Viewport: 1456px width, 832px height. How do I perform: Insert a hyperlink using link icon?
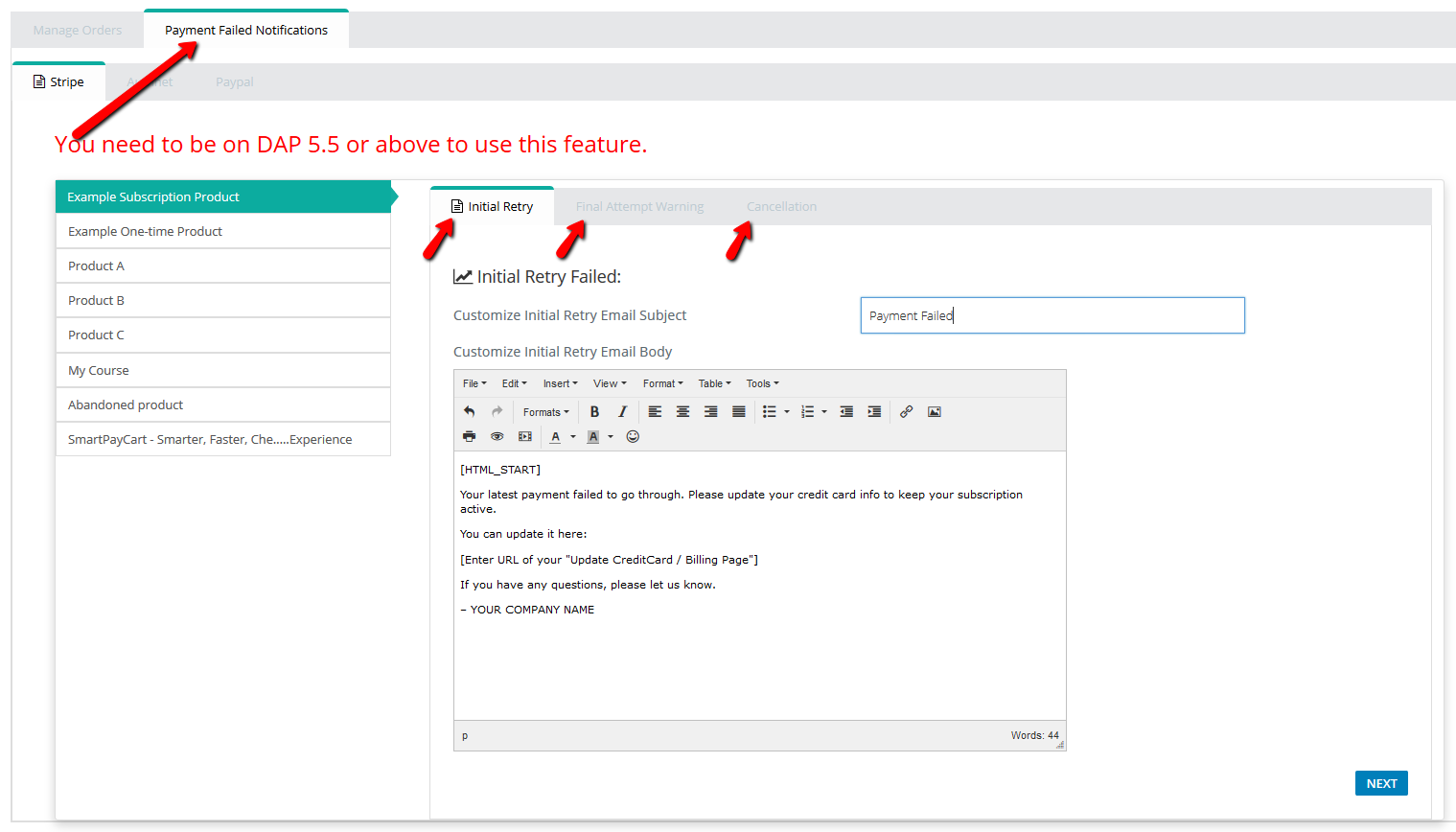[906, 412]
